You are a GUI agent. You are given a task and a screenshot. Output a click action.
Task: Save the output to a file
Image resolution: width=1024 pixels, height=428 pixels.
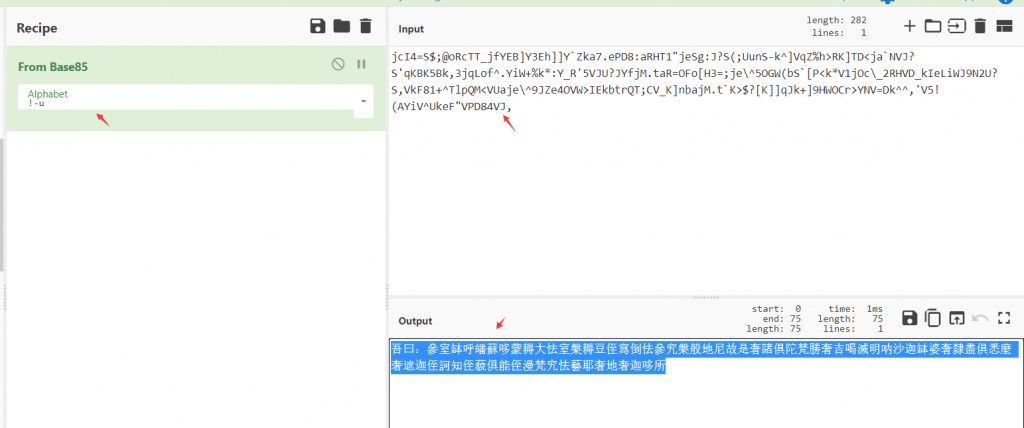pos(909,318)
